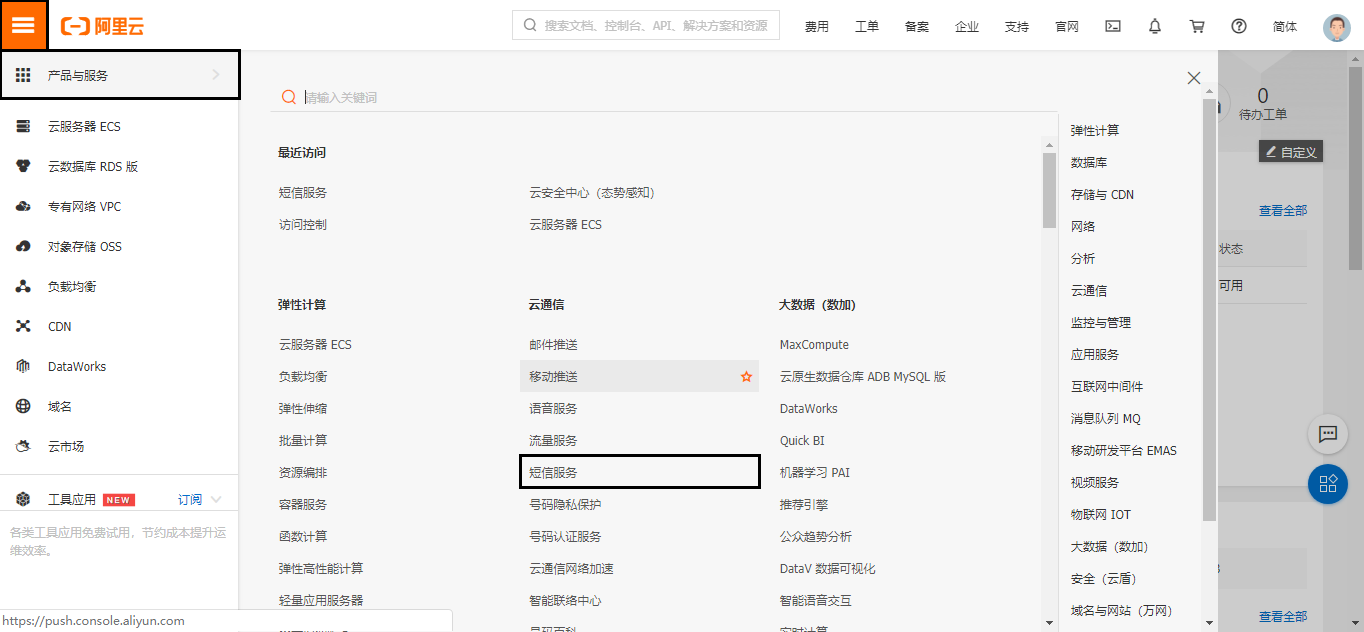This screenshot has height=632, width=1364.
Task: Click the orange search icon in products panel
Action: (x=288, y=97)
